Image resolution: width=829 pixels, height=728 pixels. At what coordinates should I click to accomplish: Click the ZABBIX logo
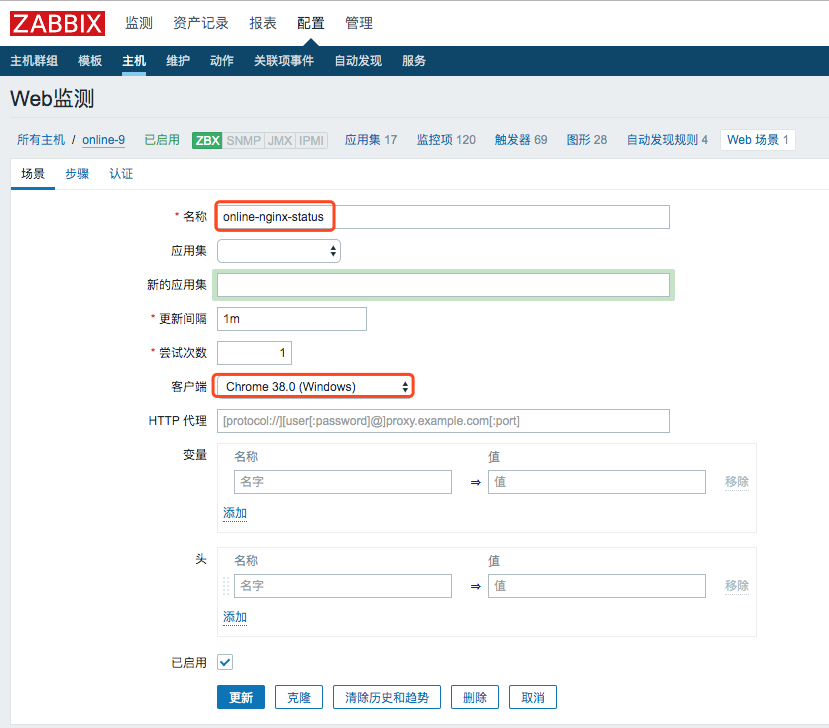(x=57, y=23)
